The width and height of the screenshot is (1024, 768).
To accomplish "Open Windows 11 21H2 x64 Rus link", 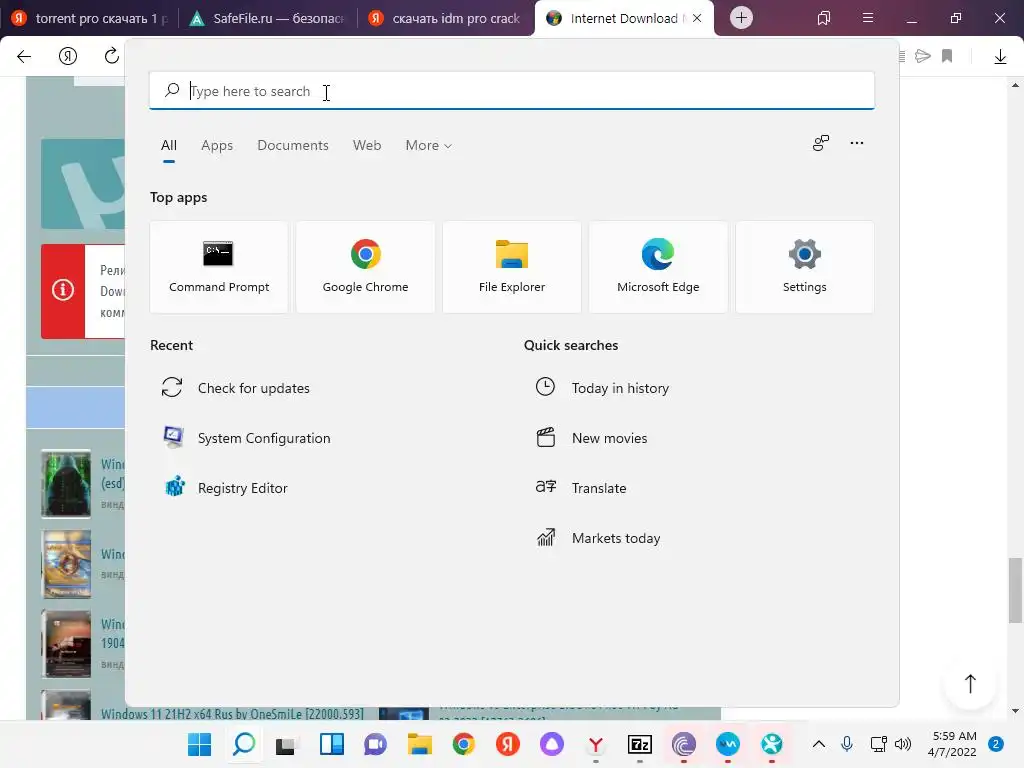I will click(x=232, y=714).
